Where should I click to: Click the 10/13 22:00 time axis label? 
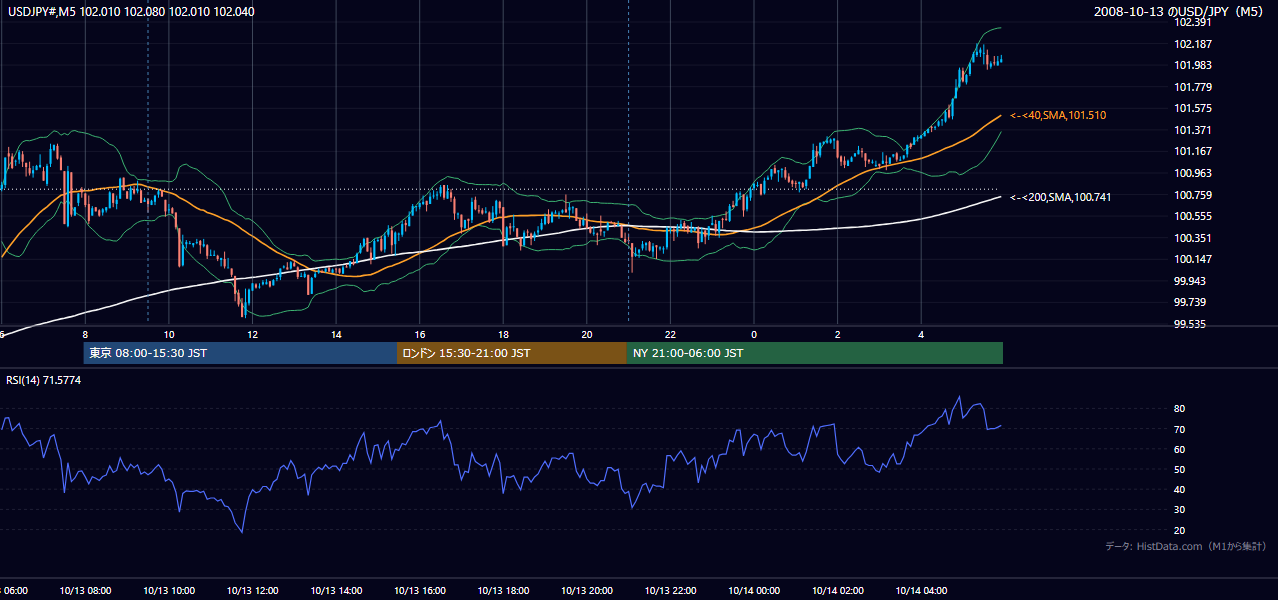coord(670,591)
